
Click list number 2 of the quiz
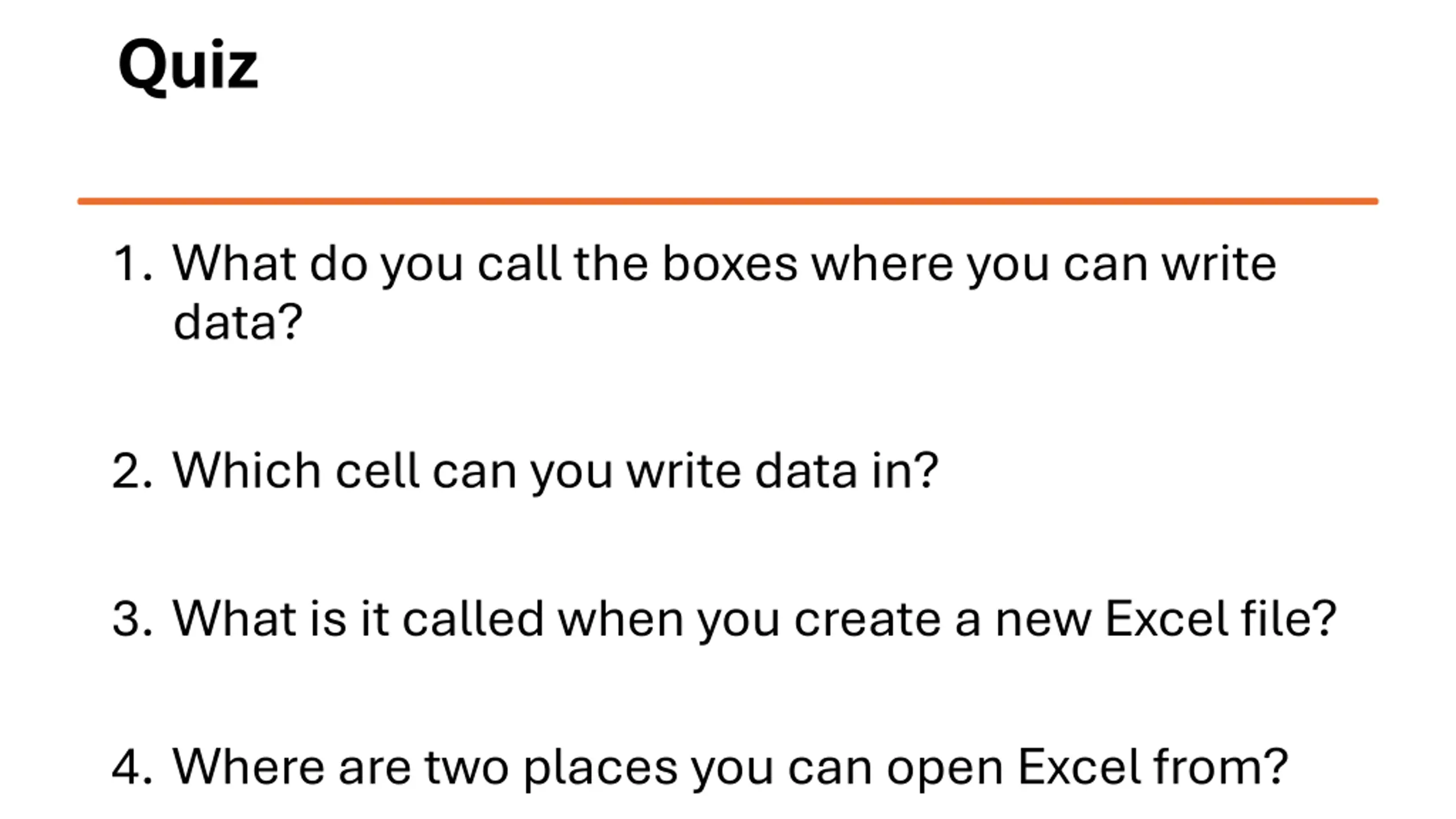tap(133, 470)
